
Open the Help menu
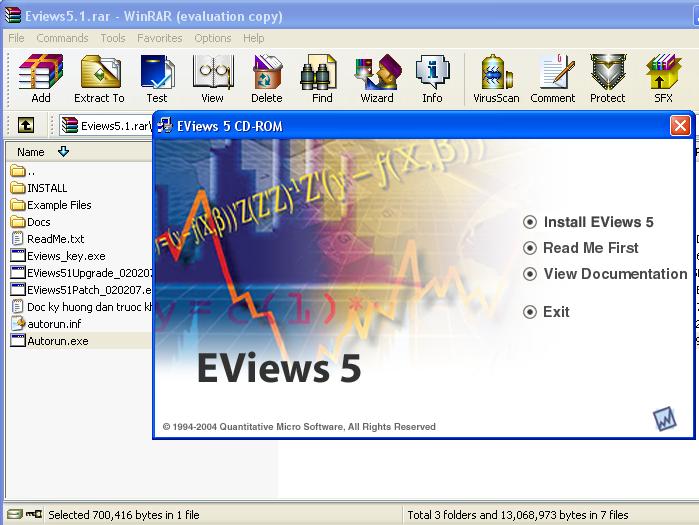pyautogui.click(x=254, y=38)
